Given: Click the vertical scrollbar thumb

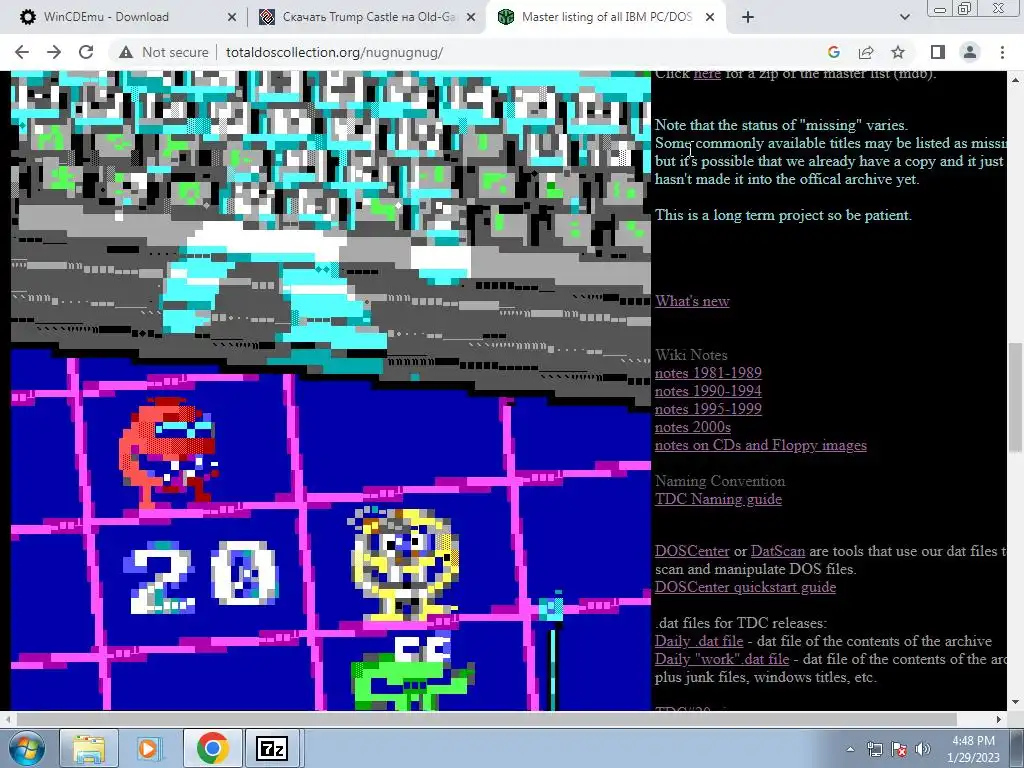Looking at the screenshot, I should click(1015, 397).
